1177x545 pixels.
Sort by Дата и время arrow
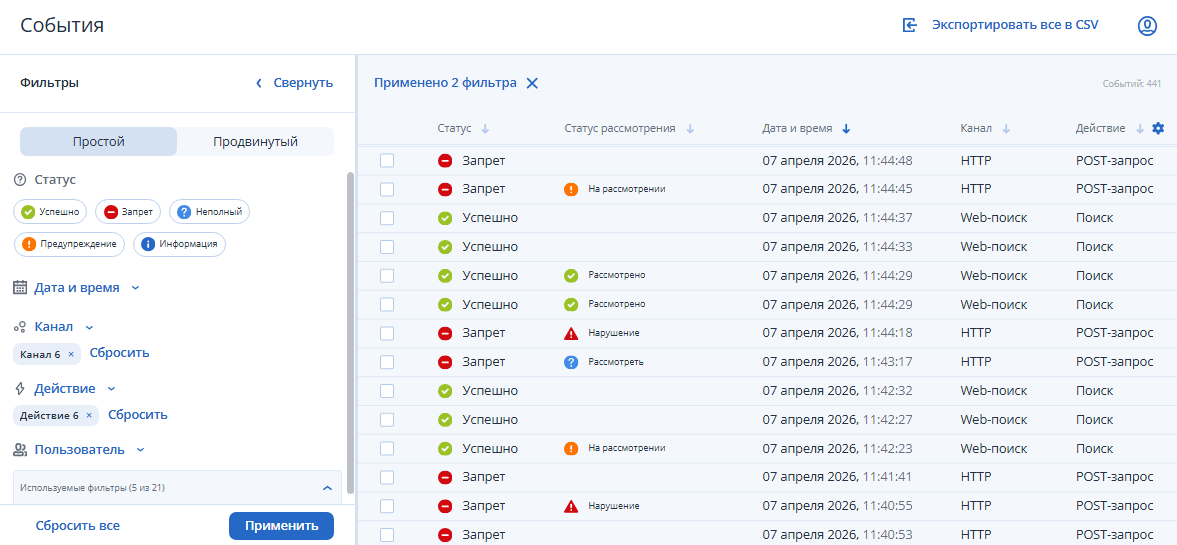846,129
